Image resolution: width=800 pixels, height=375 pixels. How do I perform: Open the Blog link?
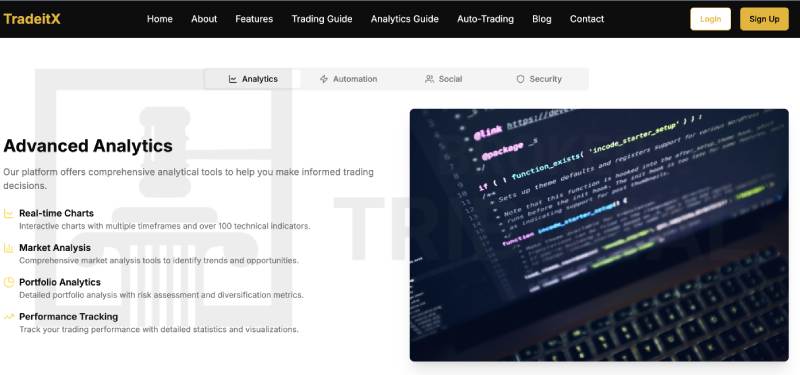point(542,19)
